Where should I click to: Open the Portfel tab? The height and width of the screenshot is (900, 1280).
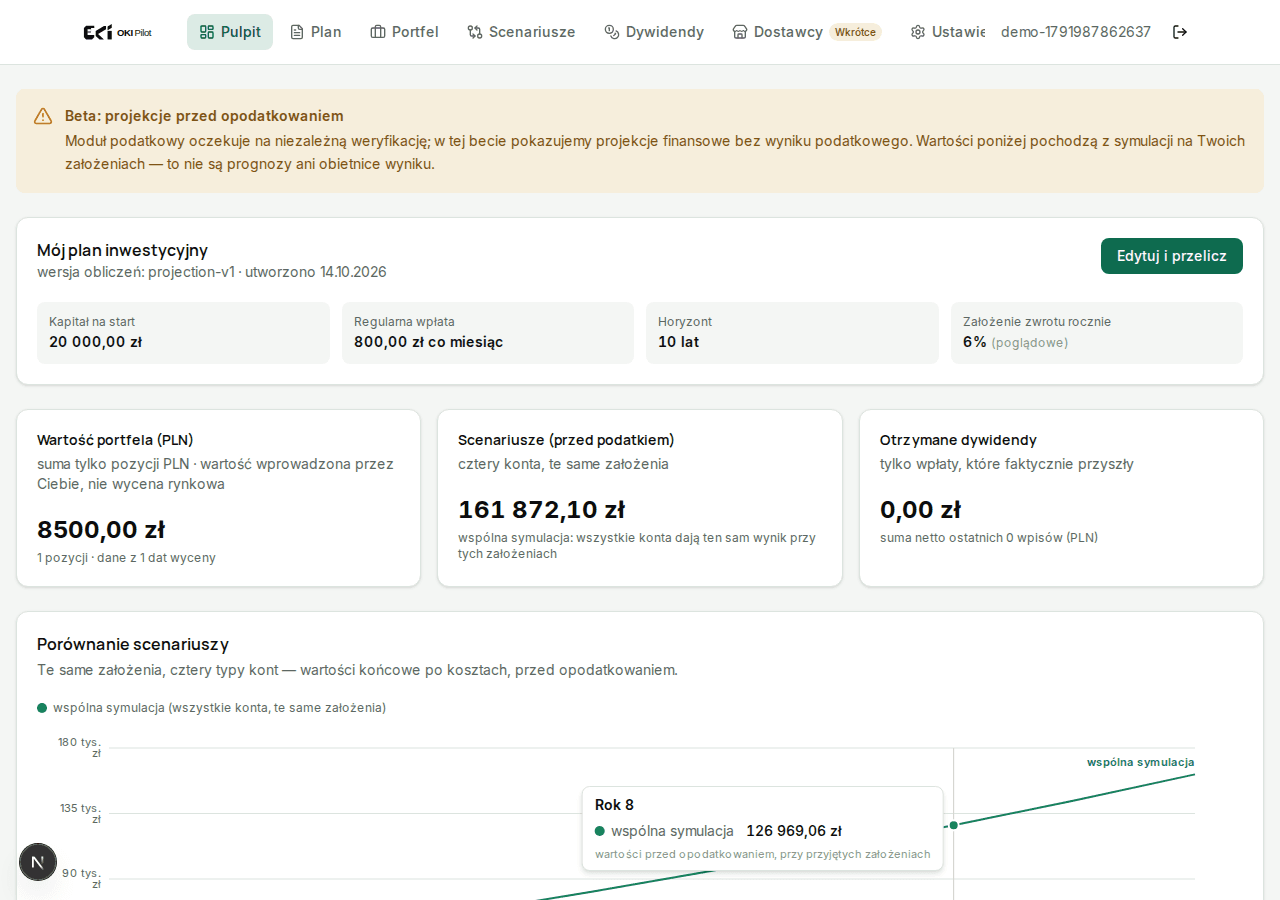click(x=404, y=32)
